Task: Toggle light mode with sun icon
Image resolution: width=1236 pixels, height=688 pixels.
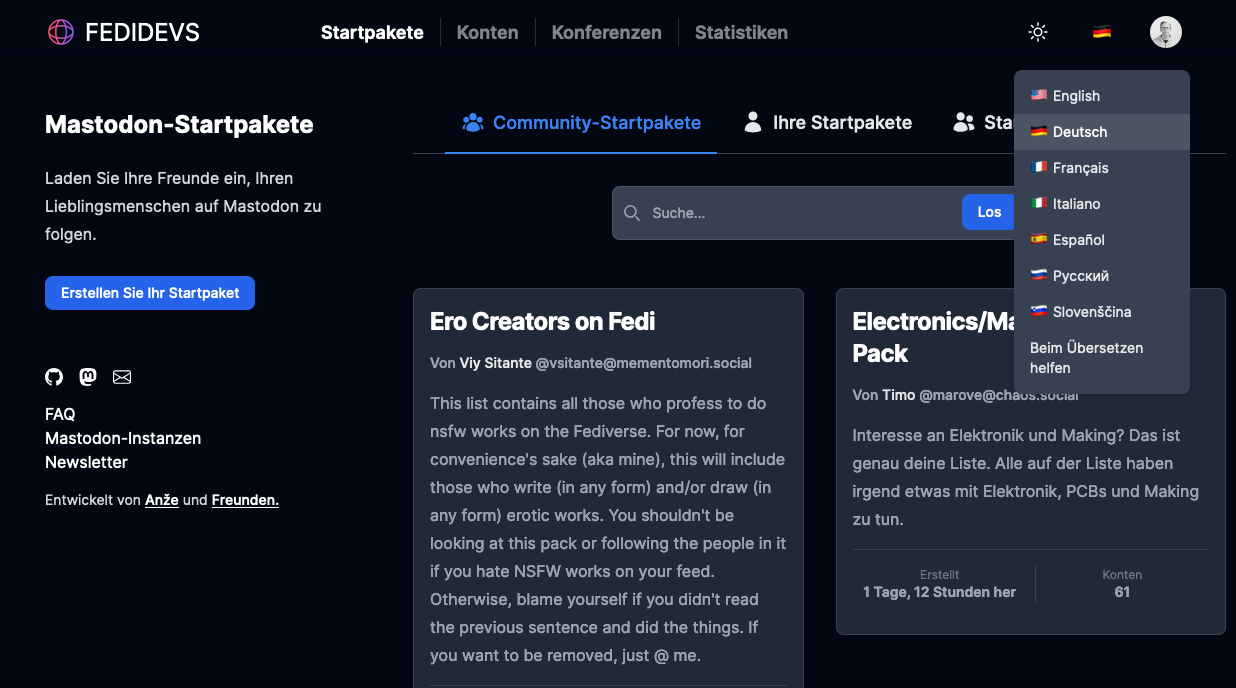Action: 1038,32
